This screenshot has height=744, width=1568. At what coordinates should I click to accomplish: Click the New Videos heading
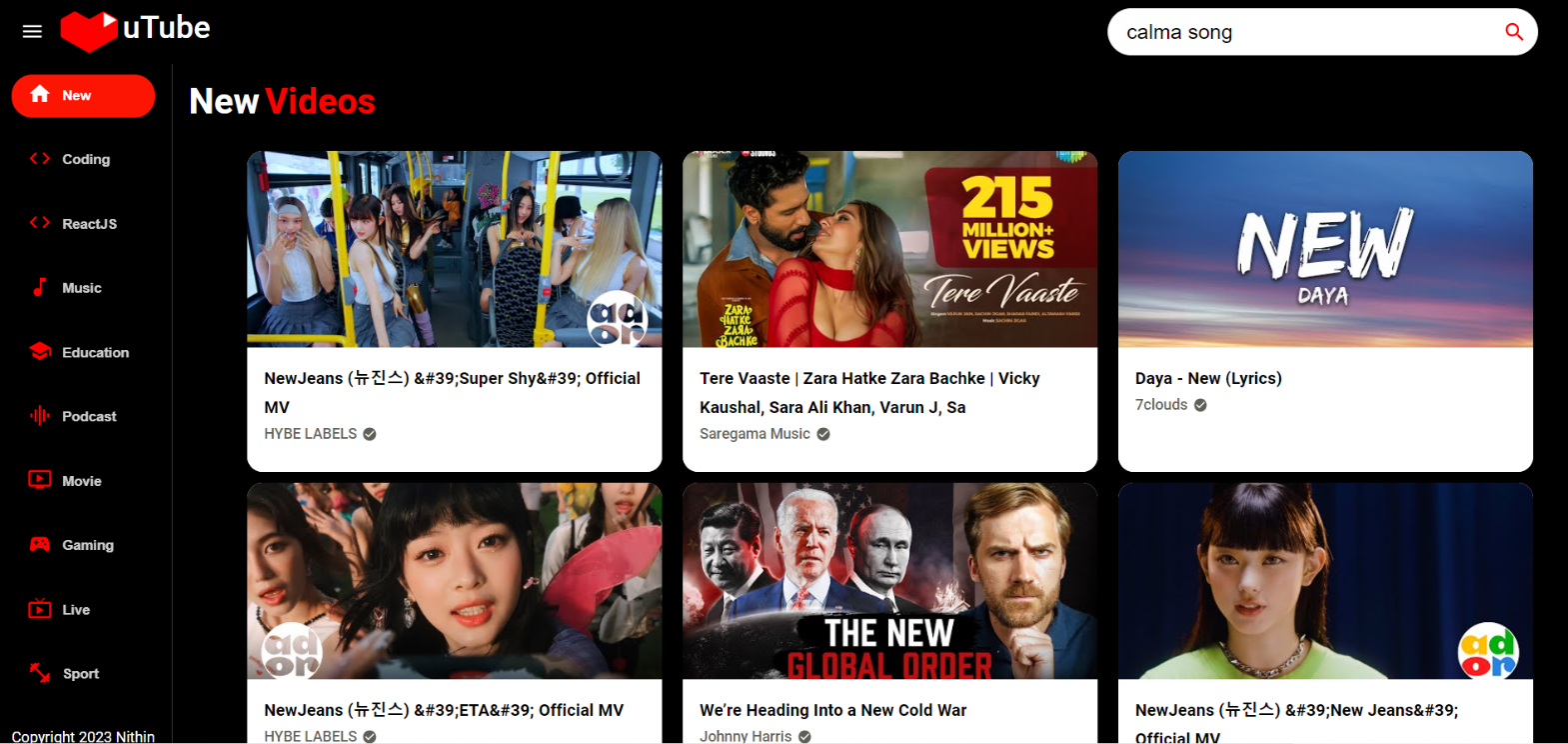click(282, 101)
